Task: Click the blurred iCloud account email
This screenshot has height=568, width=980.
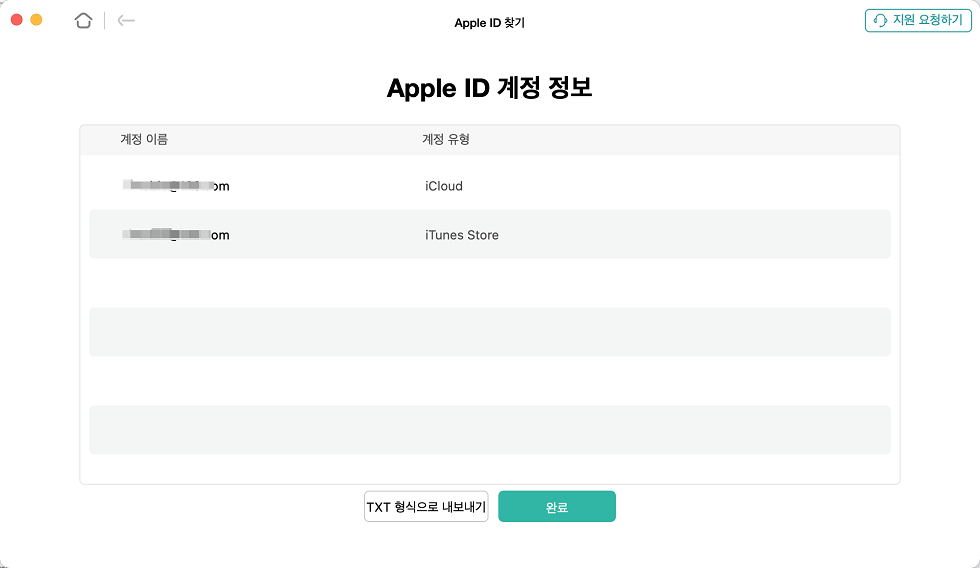Action: coord(176,186)
